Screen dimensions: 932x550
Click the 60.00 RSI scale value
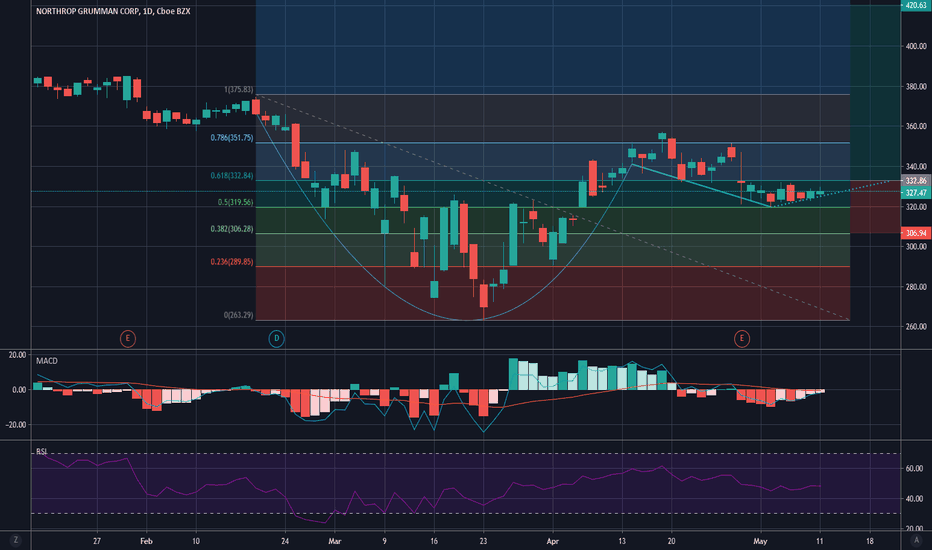coord(914,469)
